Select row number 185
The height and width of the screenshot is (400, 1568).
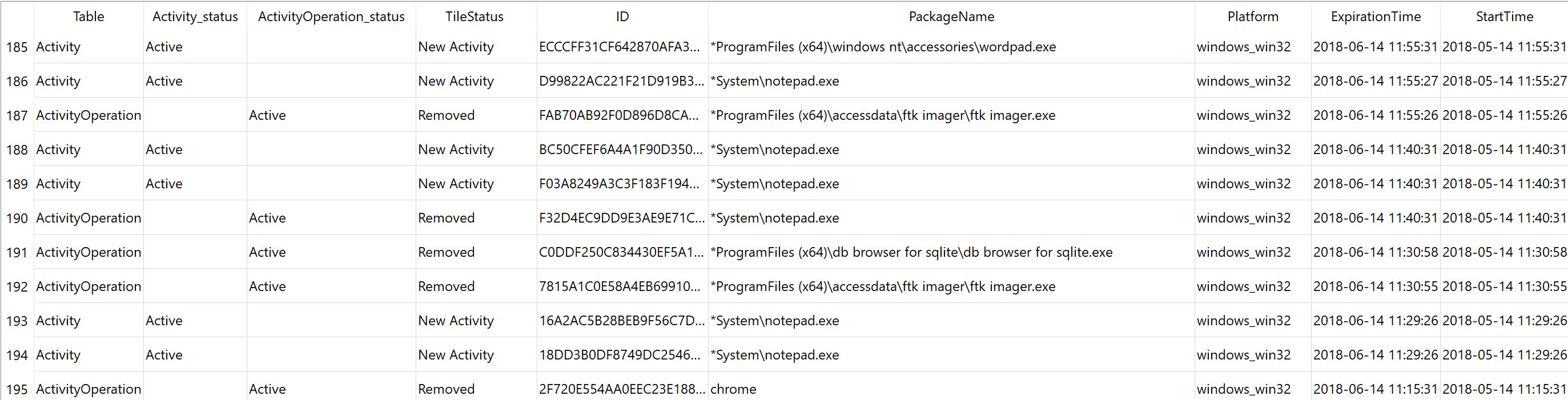click(x=17, y=47)
